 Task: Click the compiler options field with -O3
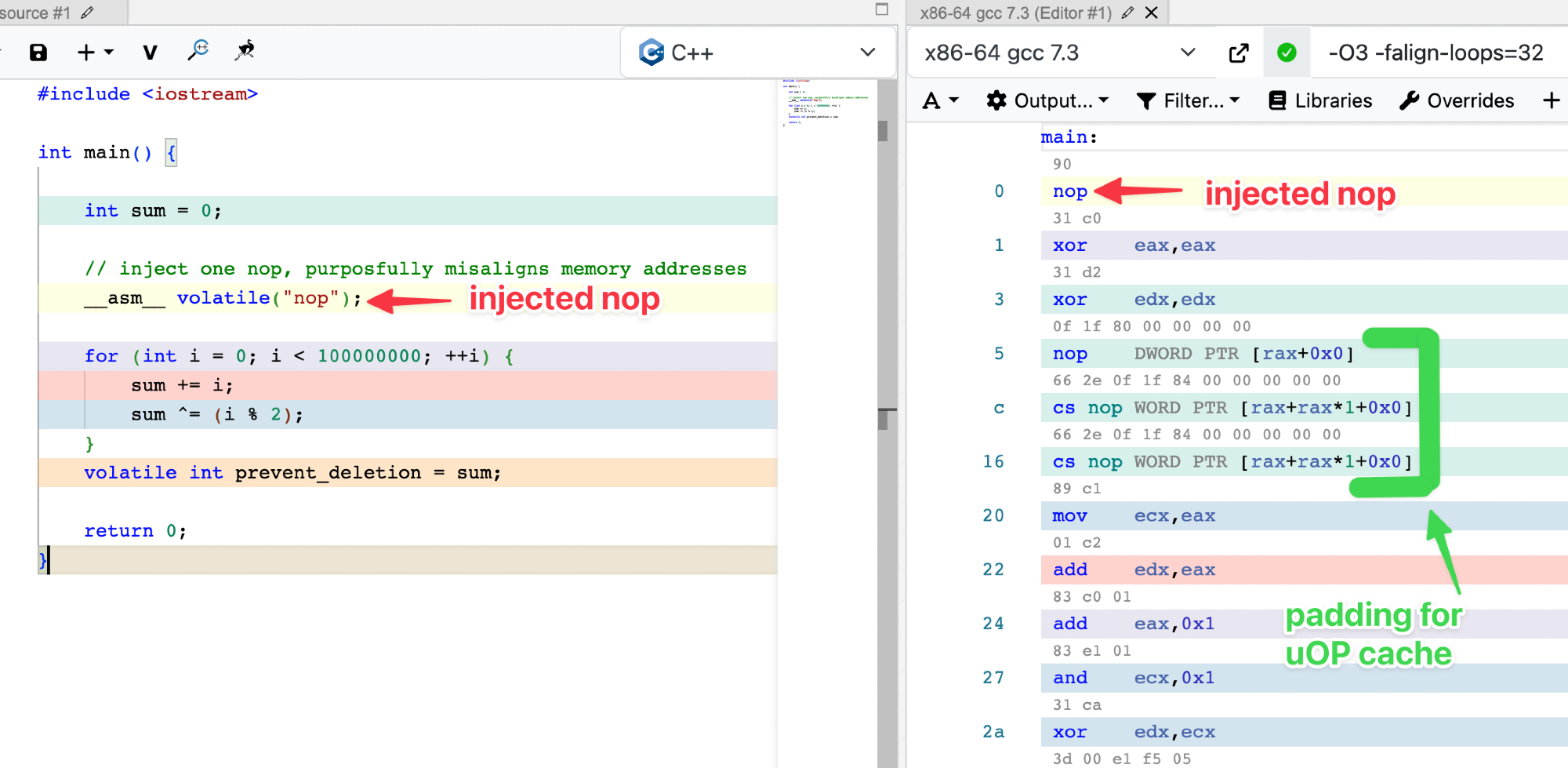point(1436,53)
